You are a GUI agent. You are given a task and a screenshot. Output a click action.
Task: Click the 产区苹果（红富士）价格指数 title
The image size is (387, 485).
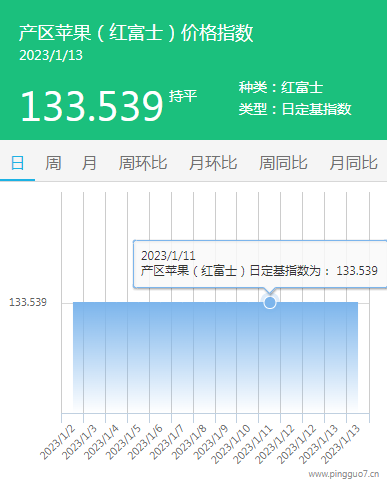click(136, 33)
